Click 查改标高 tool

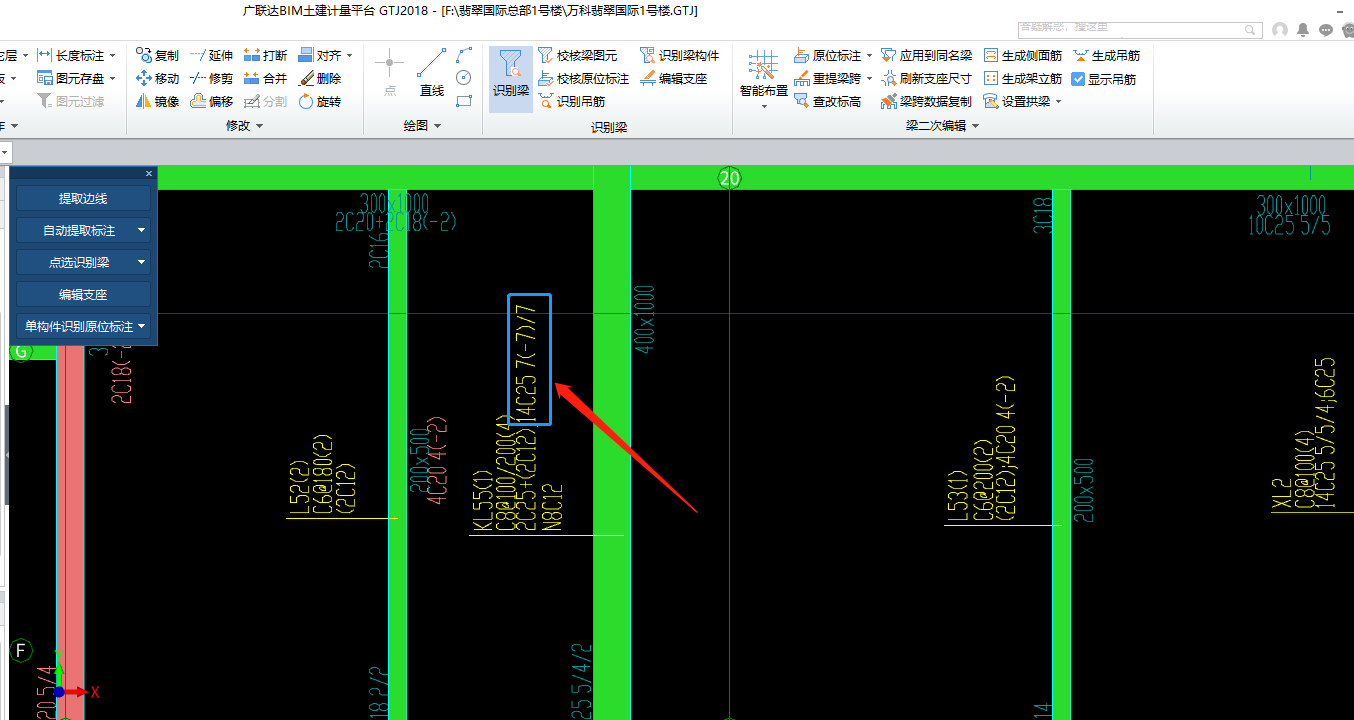coord(827,101)
